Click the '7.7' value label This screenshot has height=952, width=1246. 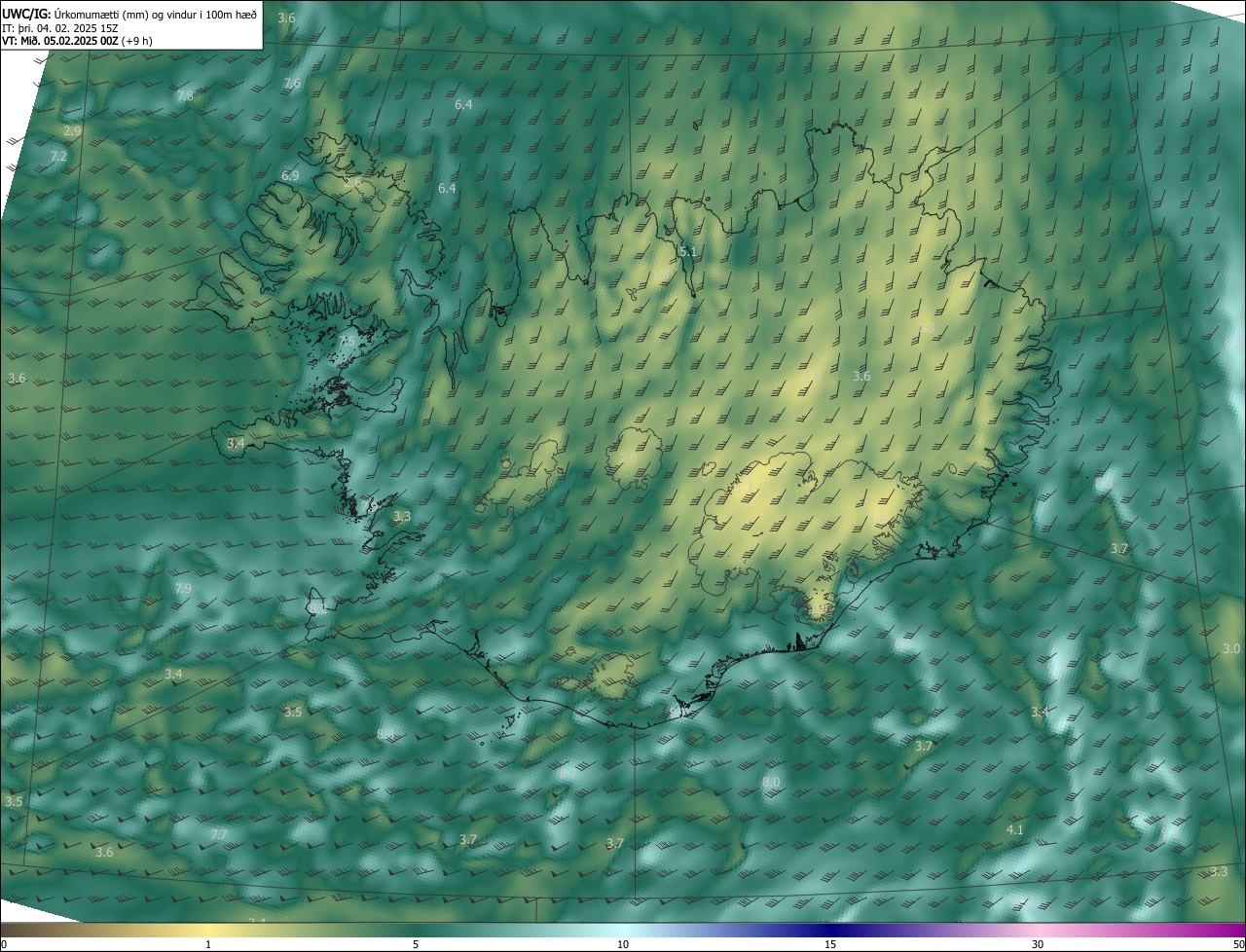[x=219, y=835]
